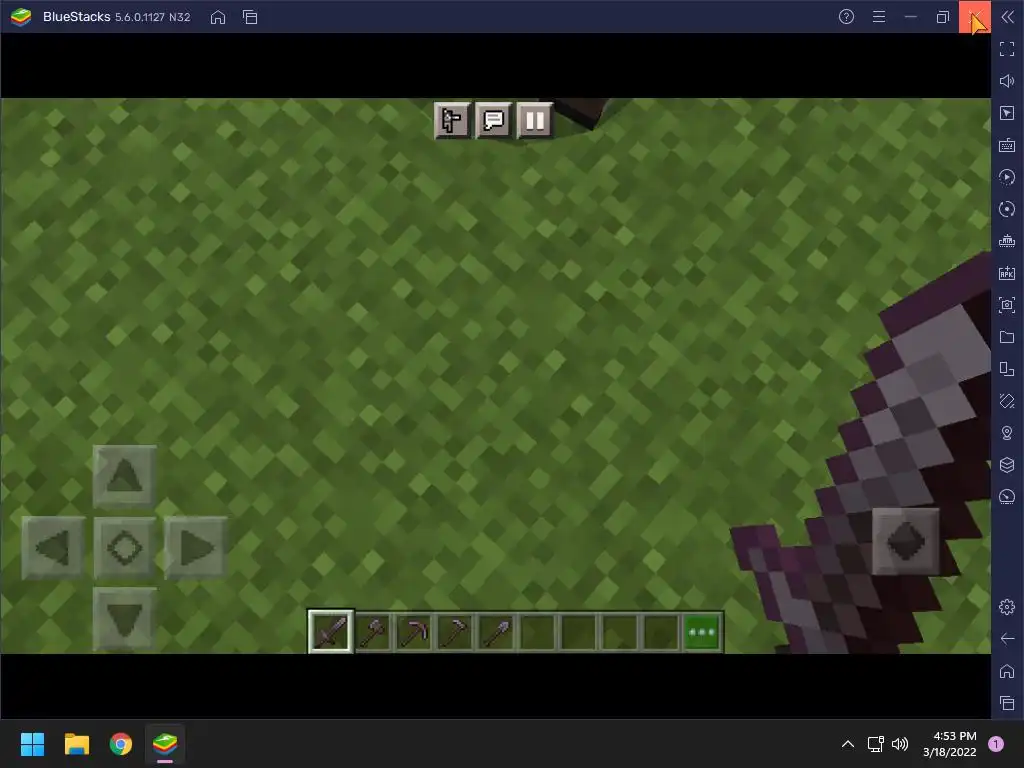Screen dimensions: 1024x768
Task: Set location from sidebar pin icon
Action: point(1007,433)
